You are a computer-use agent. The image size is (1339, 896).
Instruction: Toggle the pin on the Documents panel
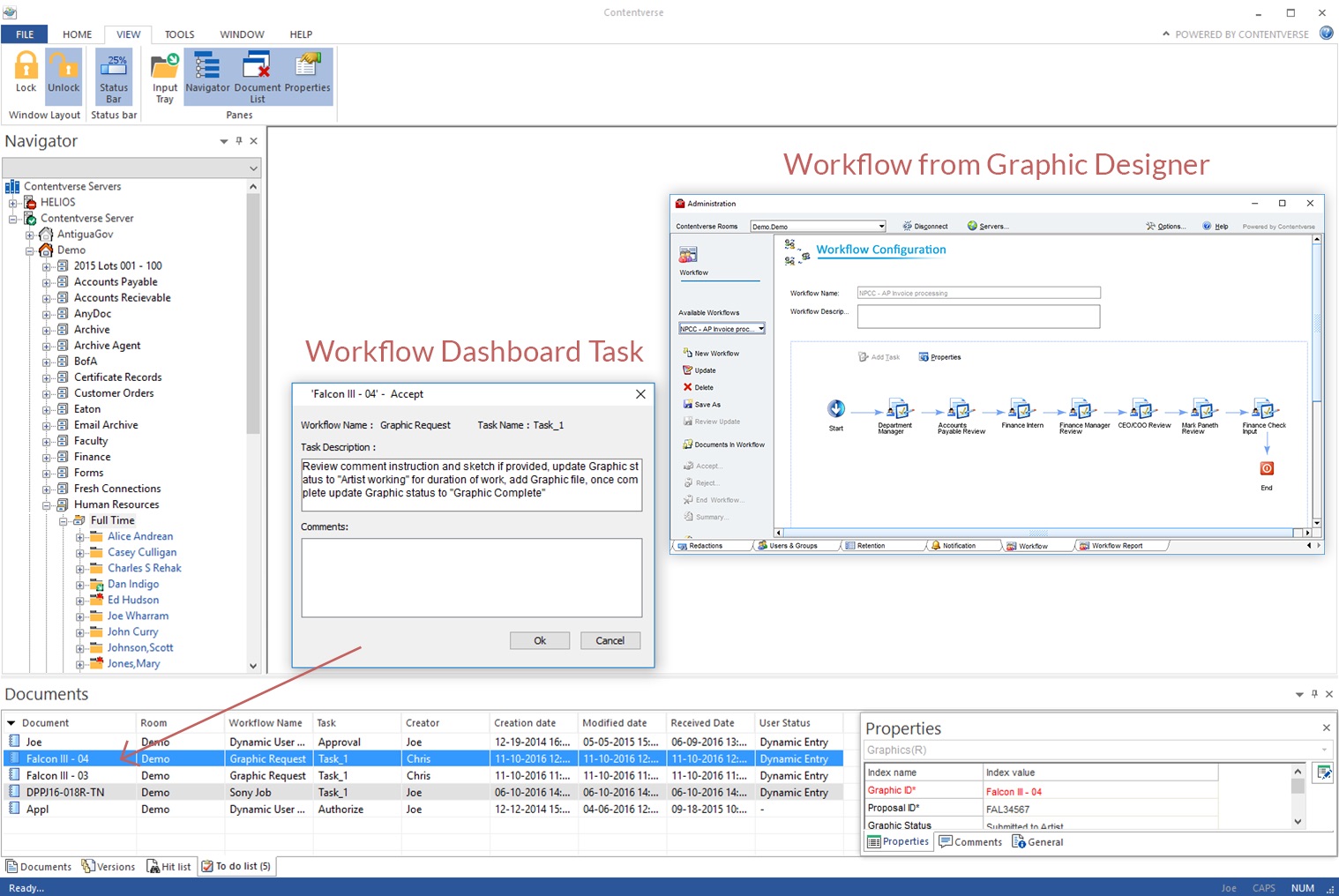click(x=1314, y=694)
